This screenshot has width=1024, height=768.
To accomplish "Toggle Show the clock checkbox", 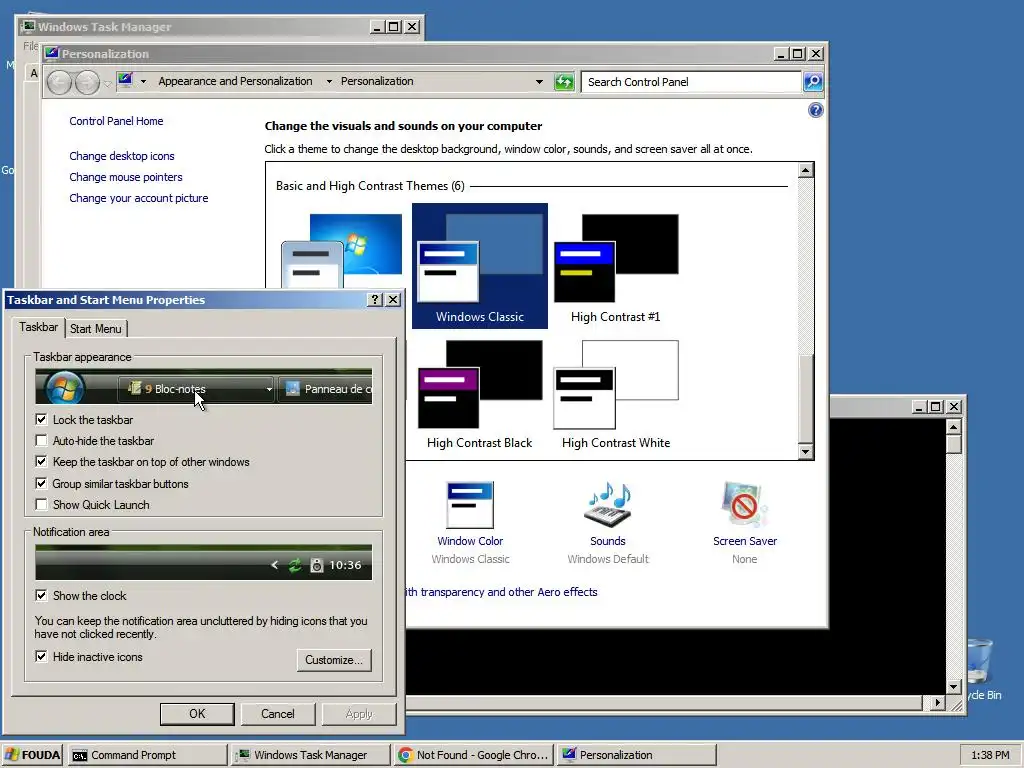I will coord(41,595).
